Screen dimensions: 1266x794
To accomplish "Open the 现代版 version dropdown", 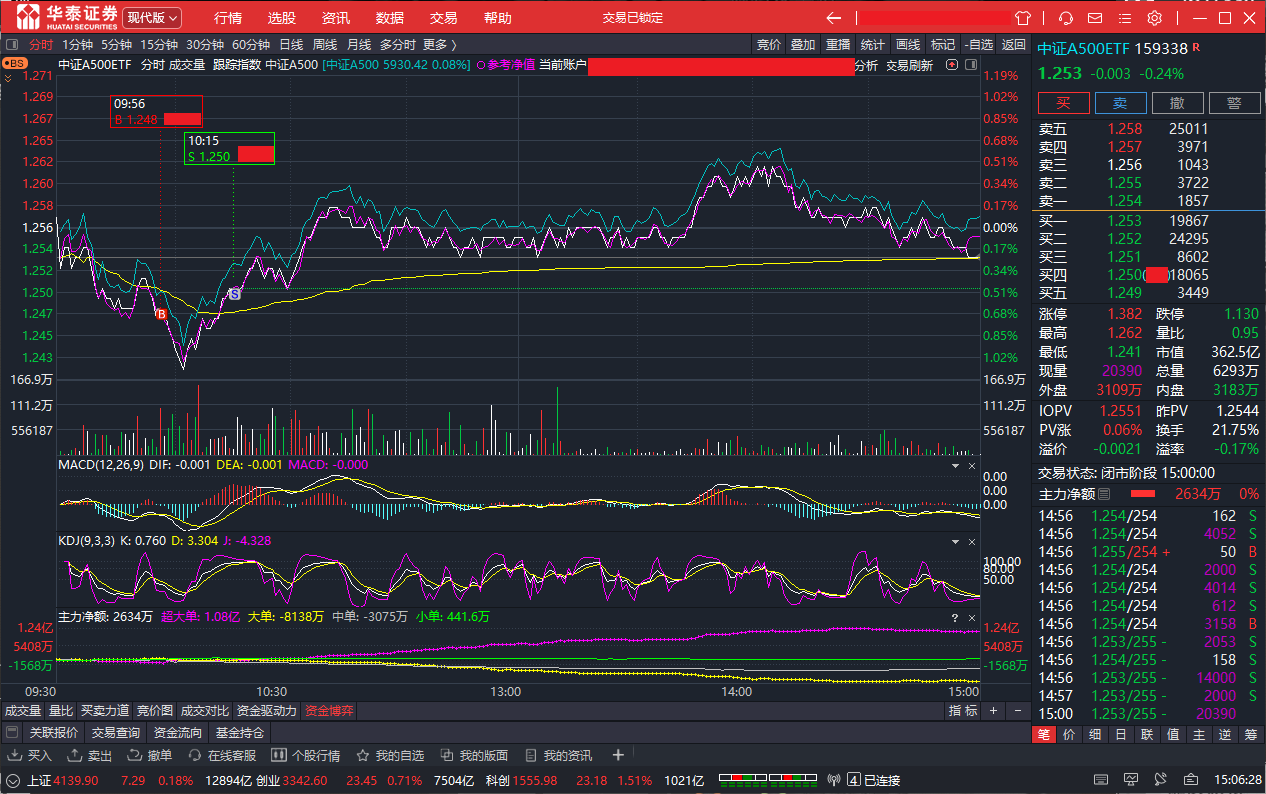I will tap(152, 18).
